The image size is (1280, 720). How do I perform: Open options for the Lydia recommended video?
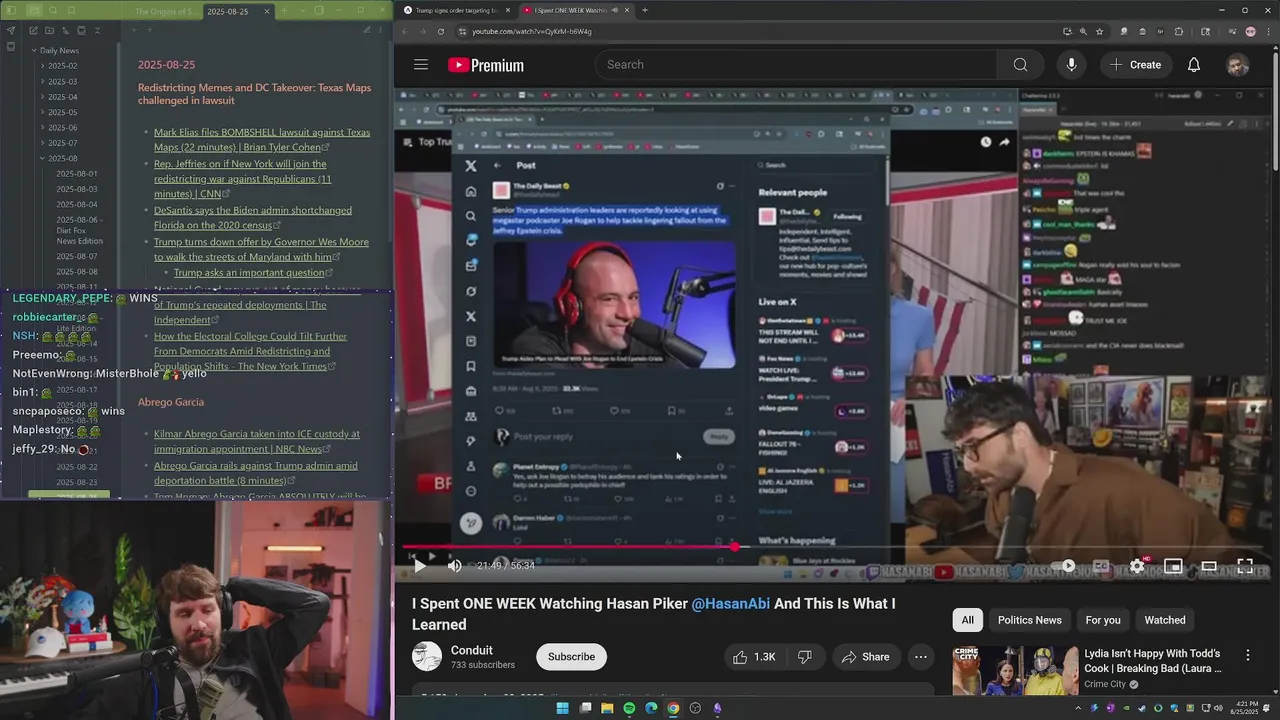point(1247,655)
